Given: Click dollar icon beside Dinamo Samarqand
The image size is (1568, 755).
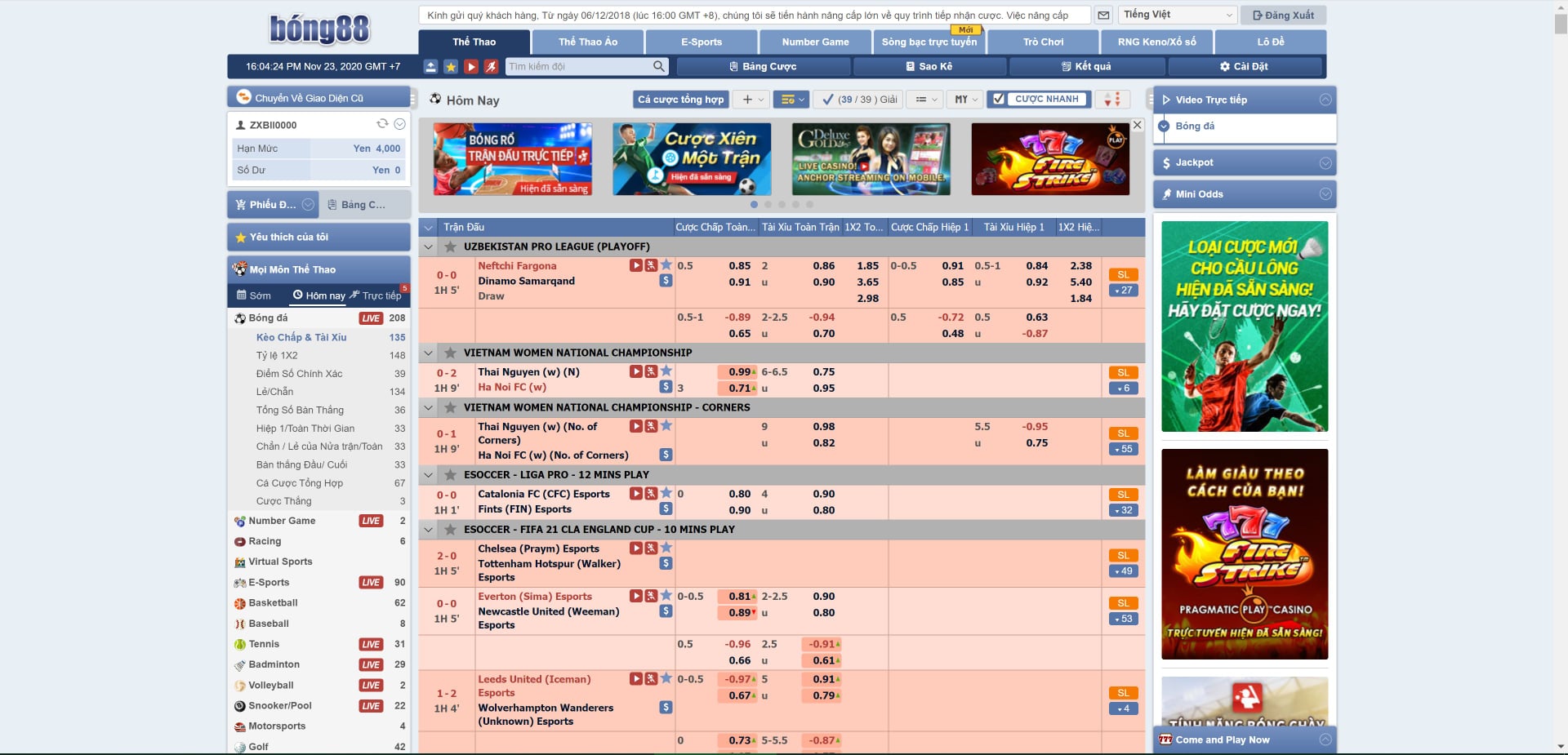Looking at the screenshot, I should click(x=666, y=281).
